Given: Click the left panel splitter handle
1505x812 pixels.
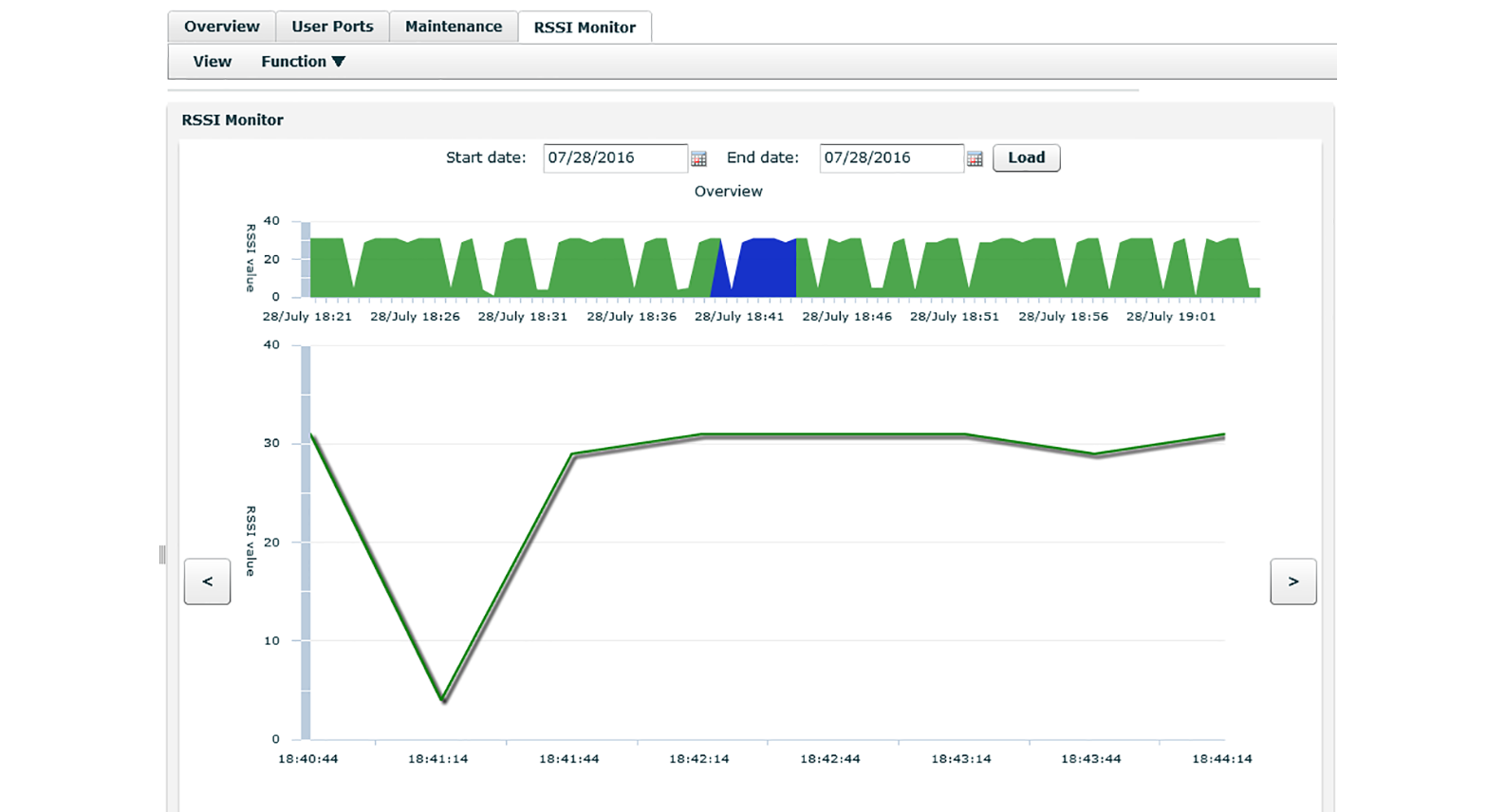Looking at the screenshot, I should (x=162, y=555).
